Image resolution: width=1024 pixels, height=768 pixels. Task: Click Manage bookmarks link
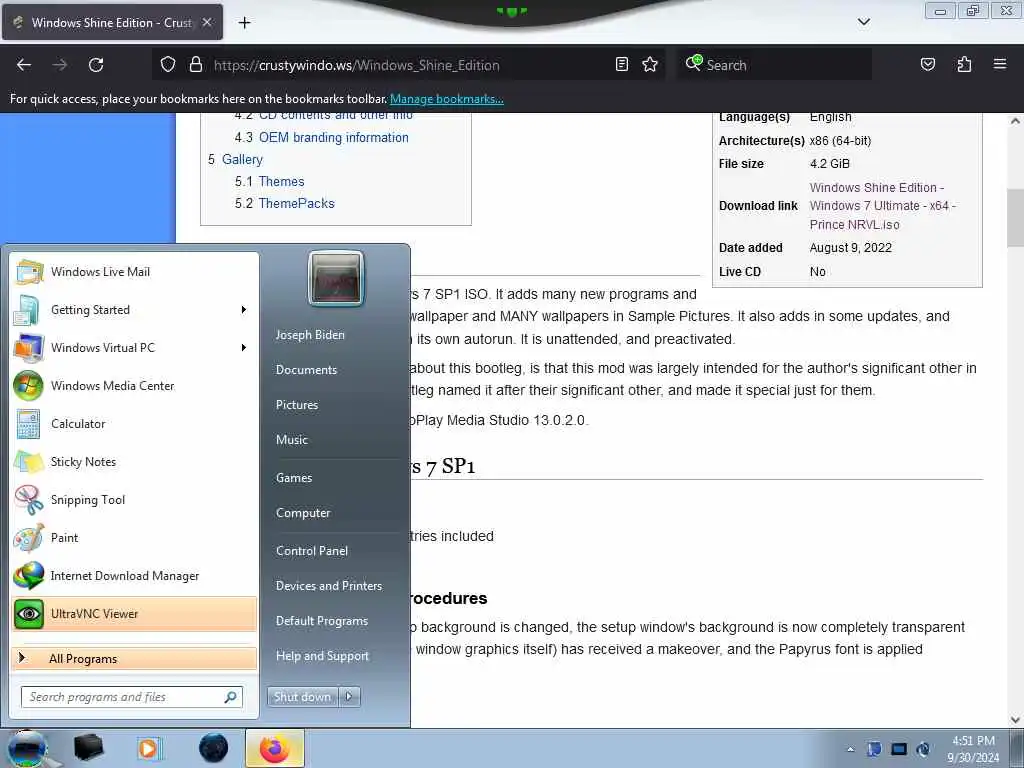(x=447, y=99)
